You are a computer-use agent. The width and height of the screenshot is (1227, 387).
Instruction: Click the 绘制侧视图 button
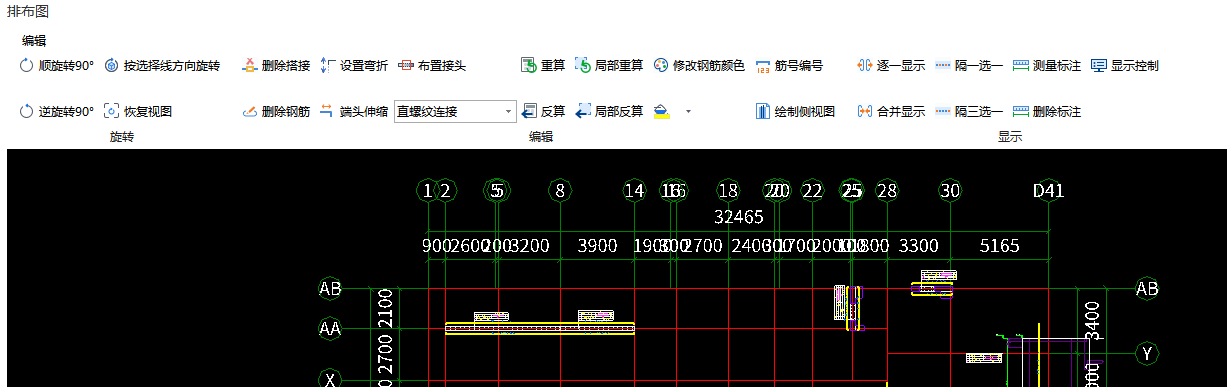click(796, 112)
